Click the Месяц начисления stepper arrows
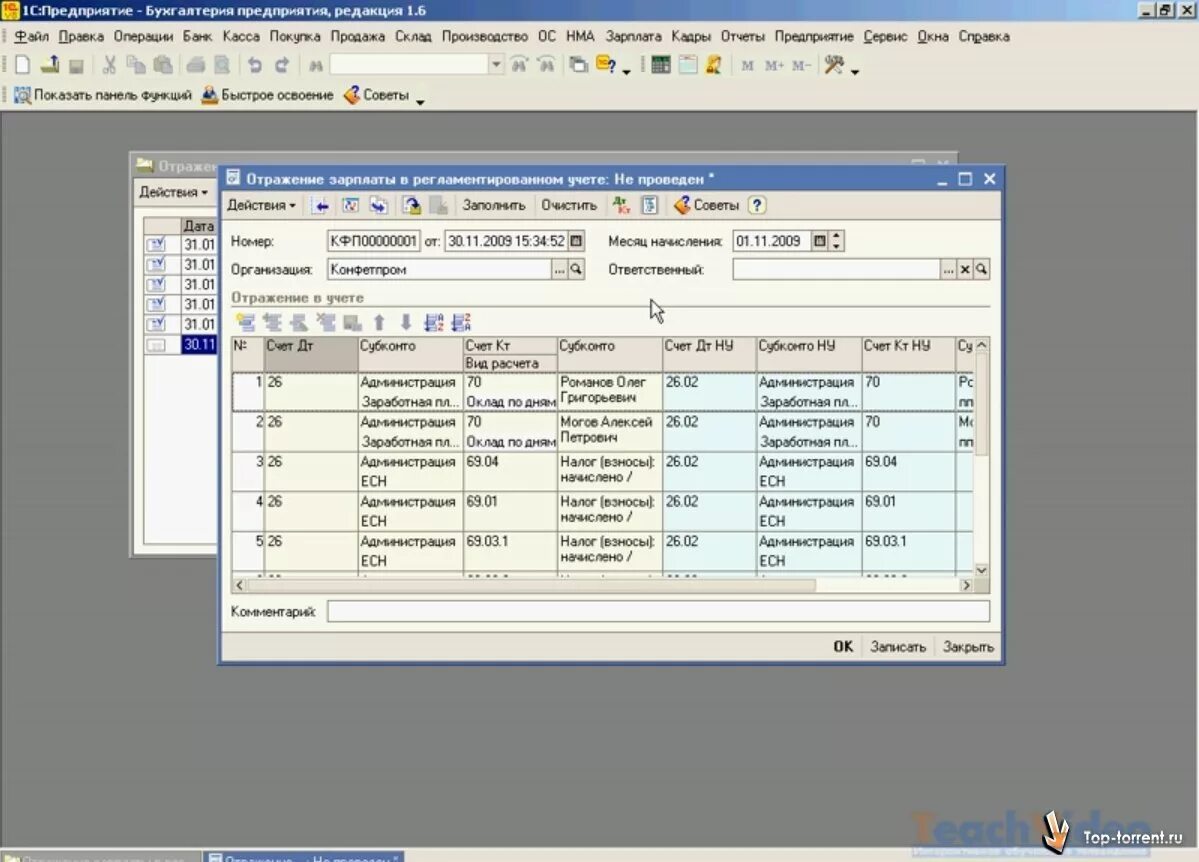Viewport: 1199px width, 862px height. tap(837, 242)
